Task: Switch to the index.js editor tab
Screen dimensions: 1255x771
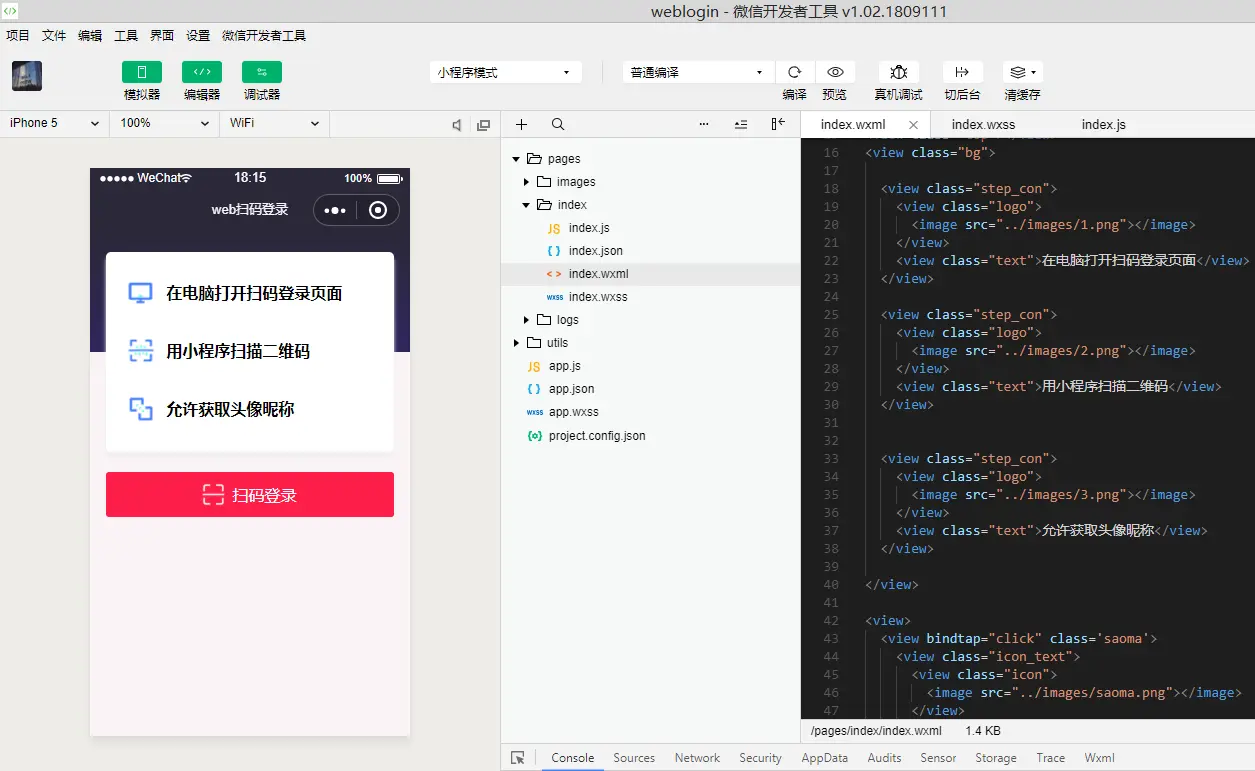Action: (1104, 125)
